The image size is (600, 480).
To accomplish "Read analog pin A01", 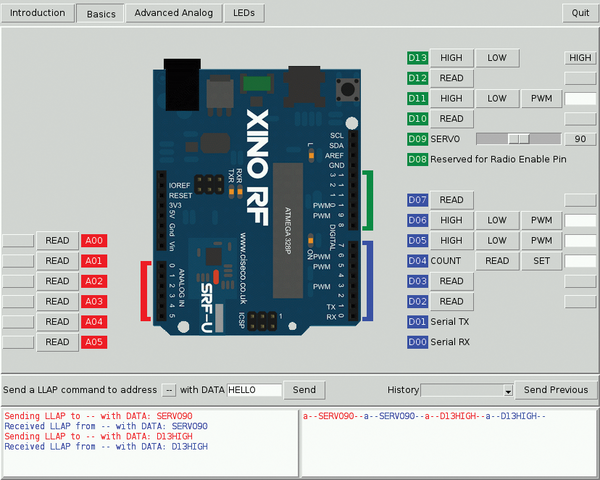I will click(57, 261).
